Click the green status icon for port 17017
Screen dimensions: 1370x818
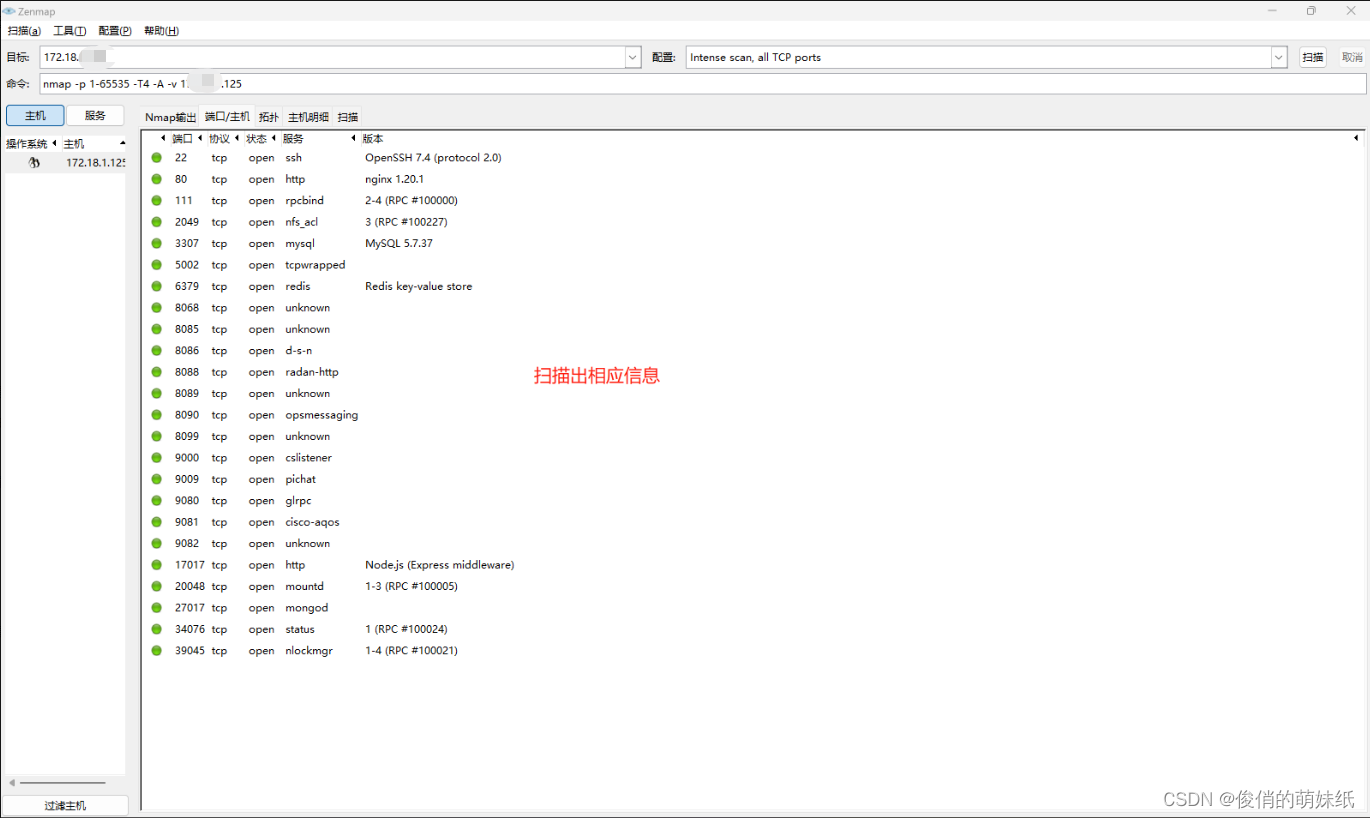(156, 565)
